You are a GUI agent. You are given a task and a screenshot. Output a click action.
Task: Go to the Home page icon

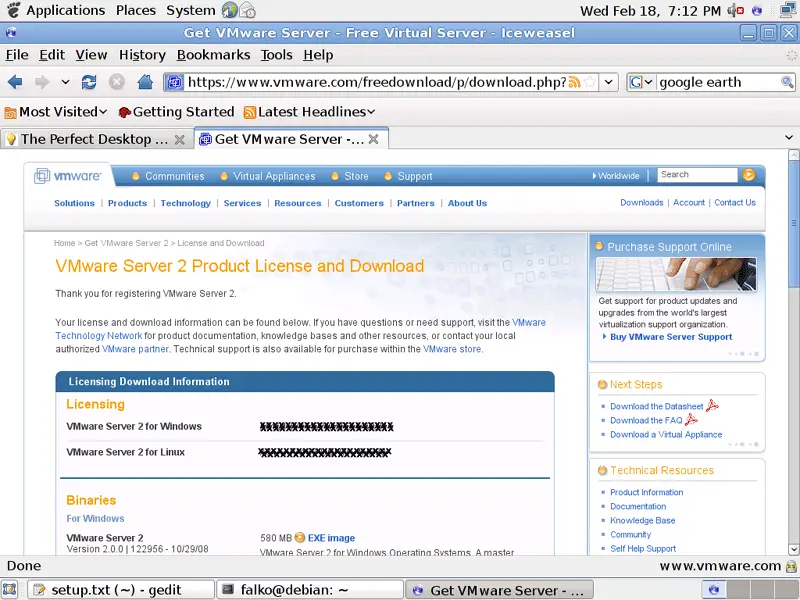tap(145, 82)
